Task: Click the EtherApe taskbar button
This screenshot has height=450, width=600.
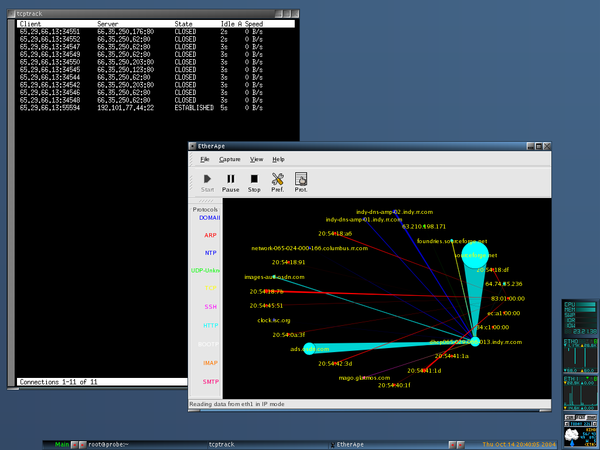Action: pyautogui.click(x=350, y=444)
